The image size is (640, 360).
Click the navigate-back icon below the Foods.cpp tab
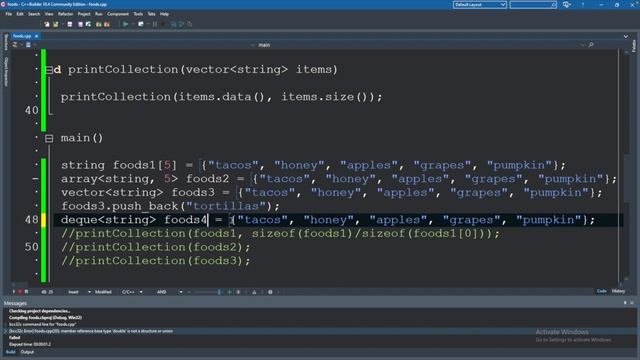pyautogui.click(x=15, y=45)
